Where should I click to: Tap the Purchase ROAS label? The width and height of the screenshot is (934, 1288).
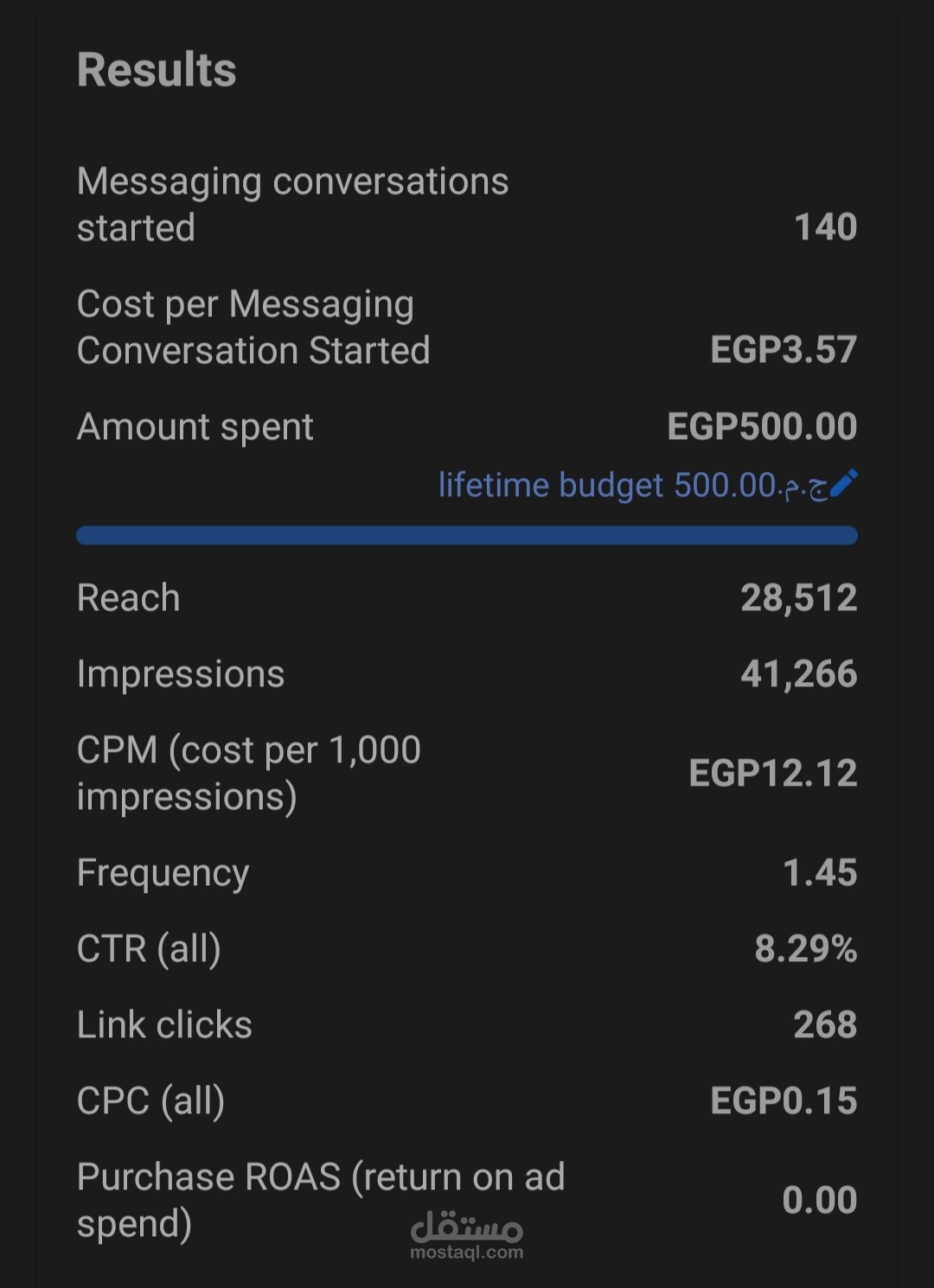[x=321, y=1201]
